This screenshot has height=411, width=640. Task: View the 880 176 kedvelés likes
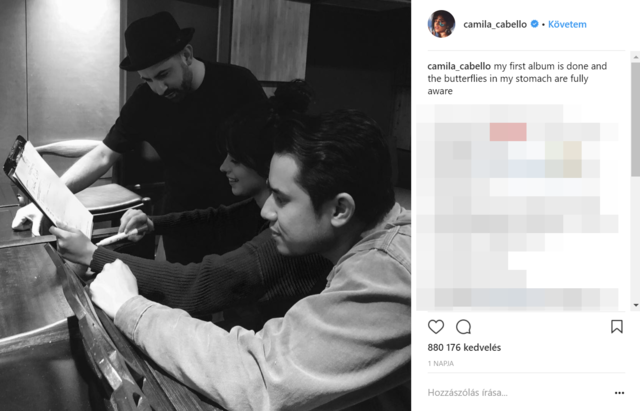click(464, 347)
